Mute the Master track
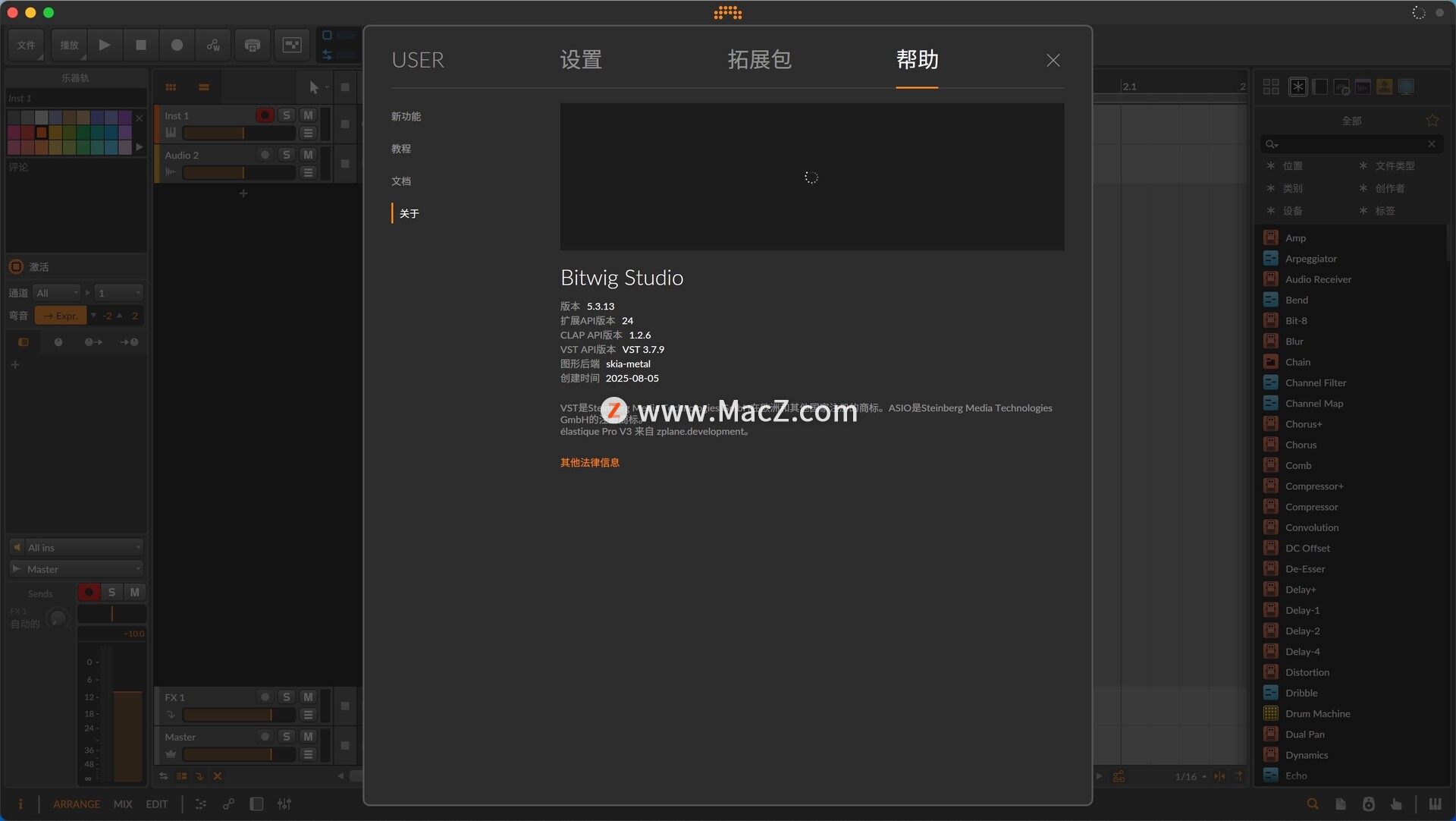 click(308, 736)
